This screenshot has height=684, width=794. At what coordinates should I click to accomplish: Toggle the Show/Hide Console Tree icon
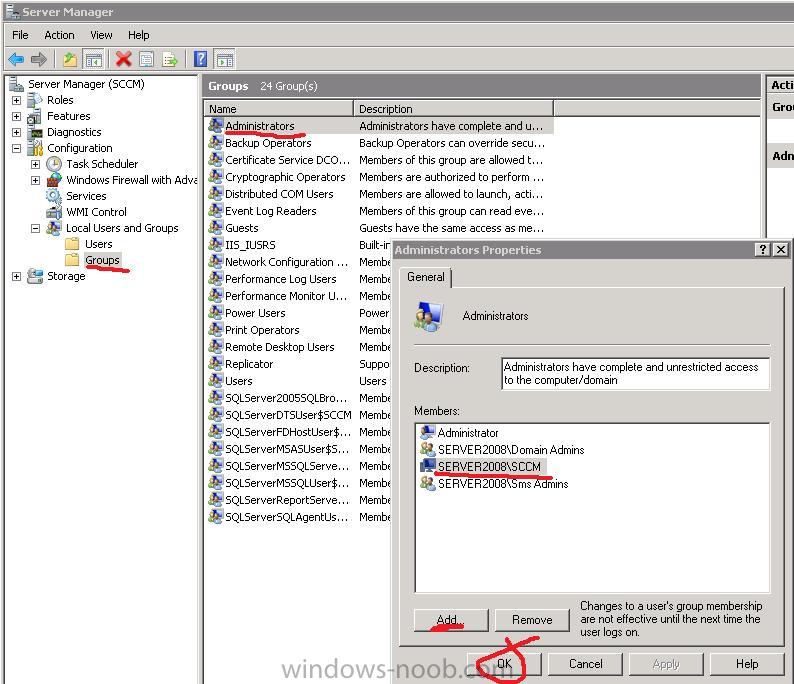pyautogui.click(x=93, y=60)
